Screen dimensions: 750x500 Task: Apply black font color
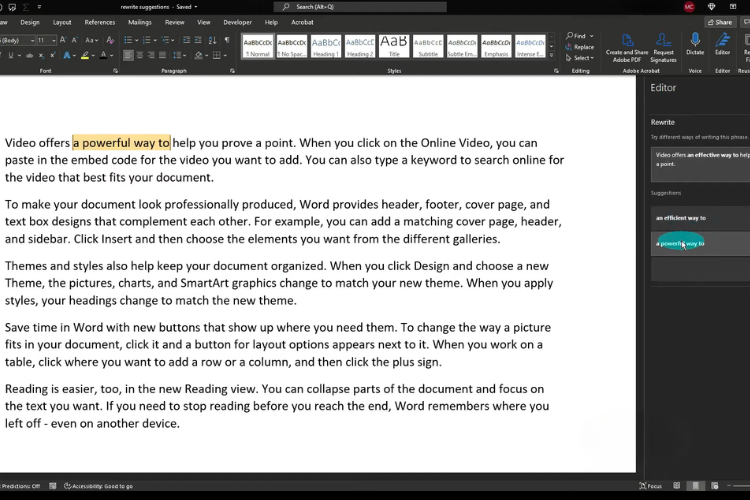103,56
